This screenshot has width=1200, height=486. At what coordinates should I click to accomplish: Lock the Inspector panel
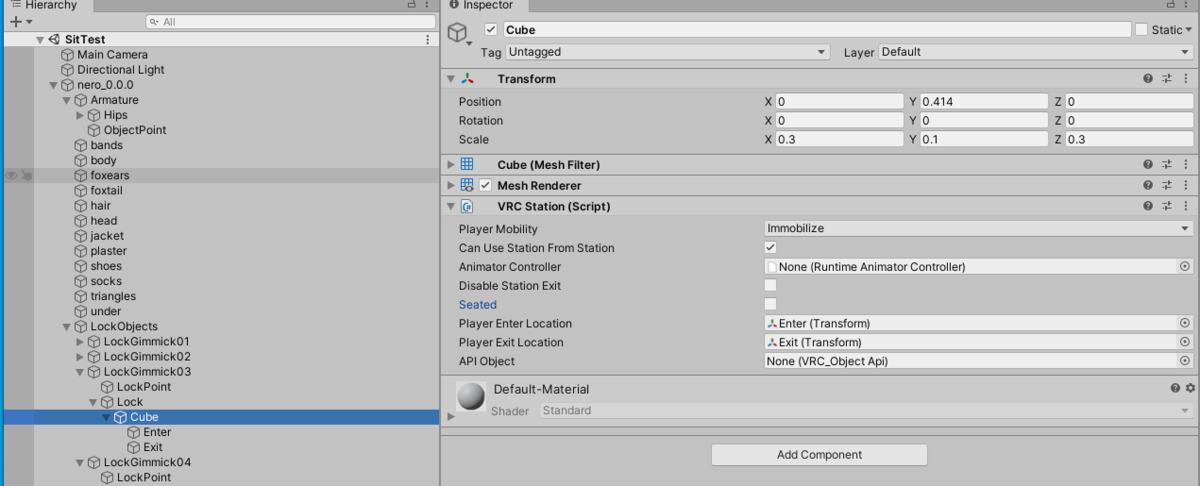(1169, 5)
